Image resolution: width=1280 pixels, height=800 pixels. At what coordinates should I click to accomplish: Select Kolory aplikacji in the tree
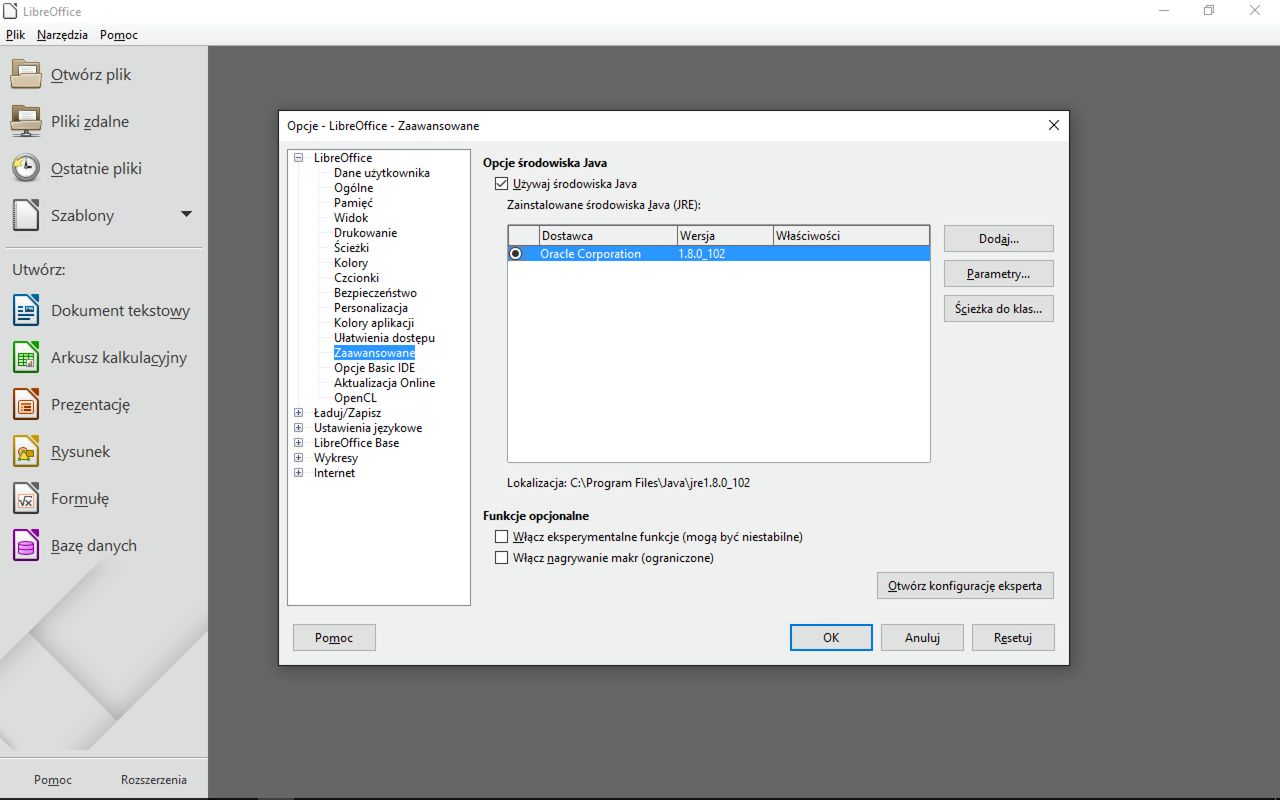click(x=374, y=323)
